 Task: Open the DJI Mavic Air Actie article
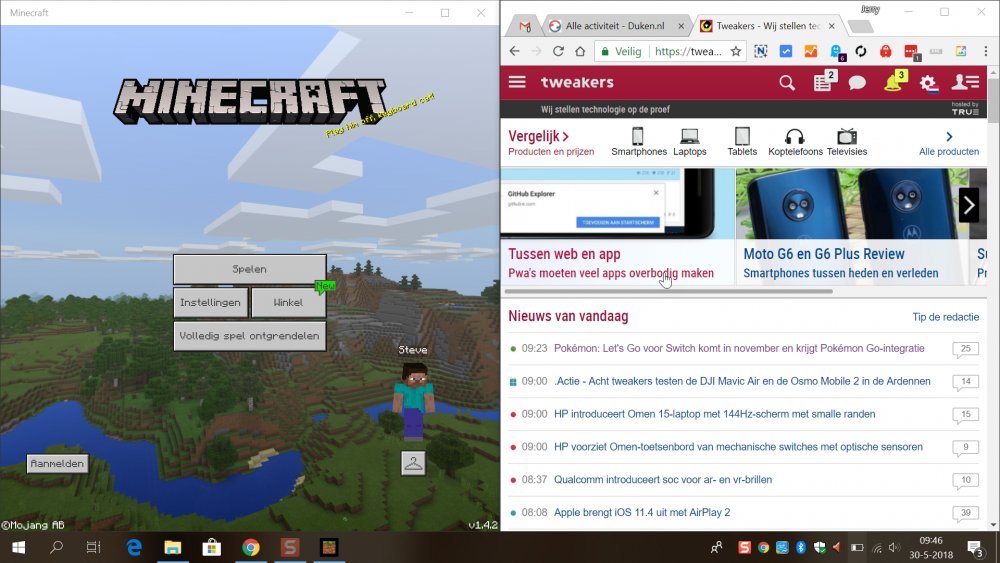point(742,381)
